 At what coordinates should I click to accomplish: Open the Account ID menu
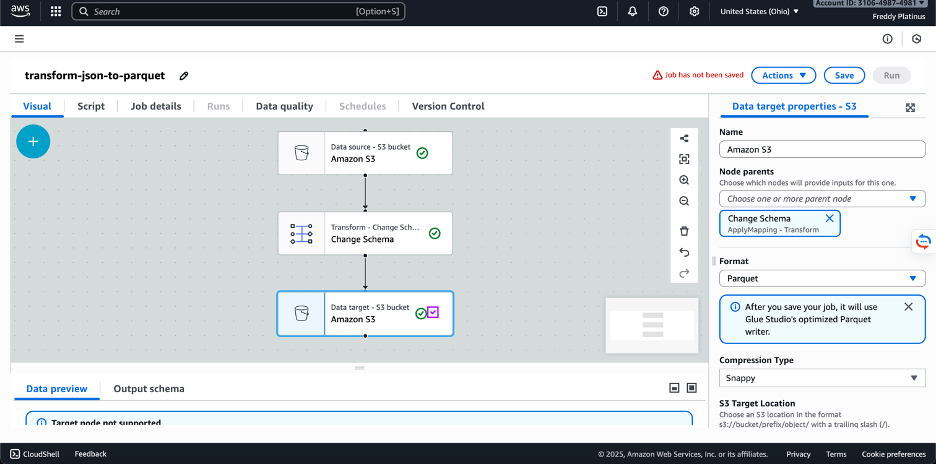point(871,4)
